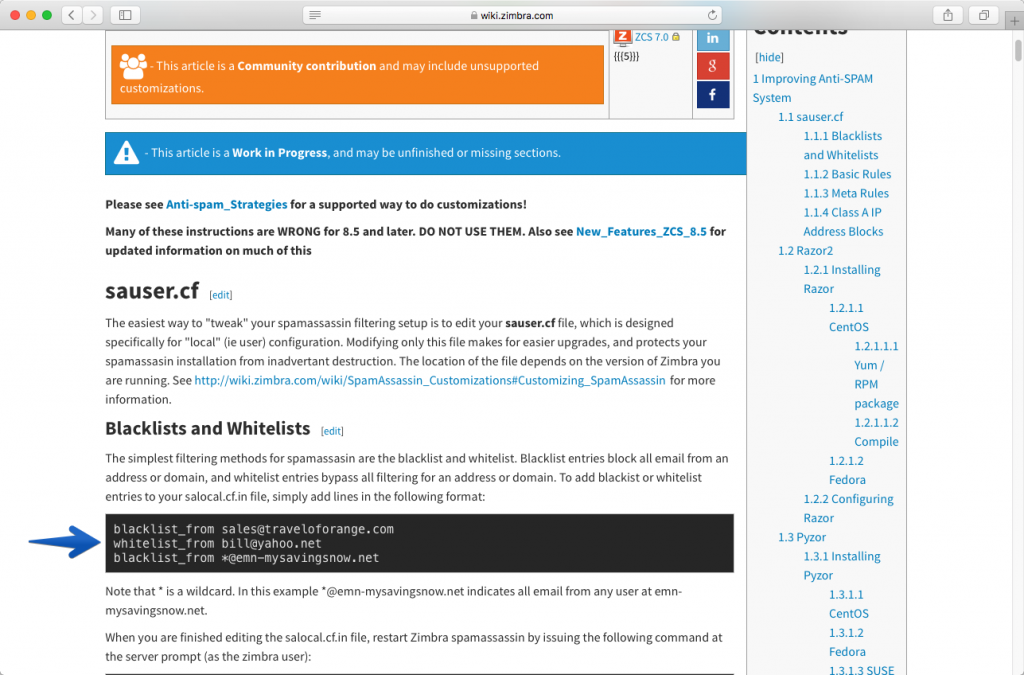Click the ZCS 7.0 Zimbra icon

622,37
